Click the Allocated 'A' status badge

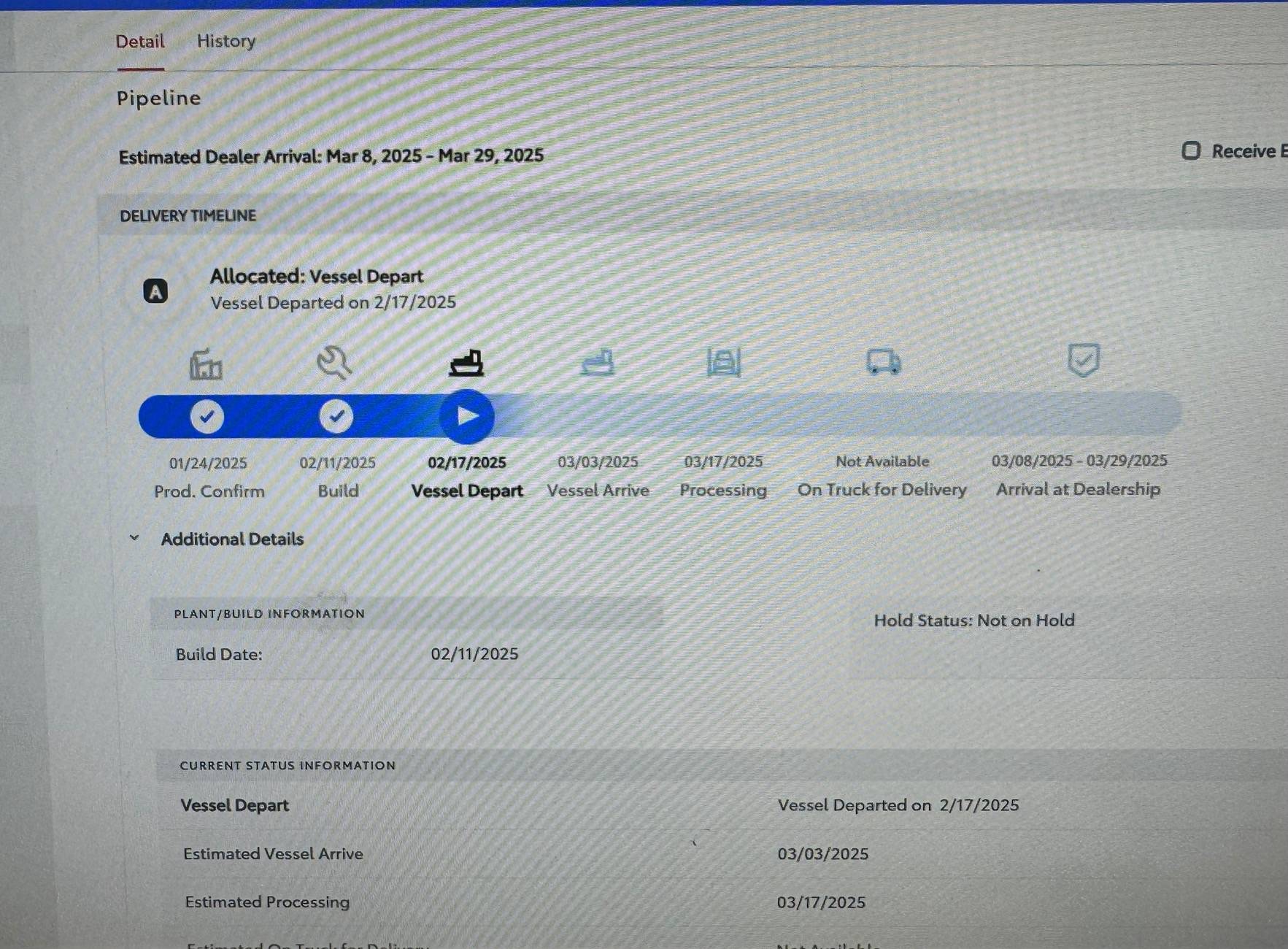point(155,291)
